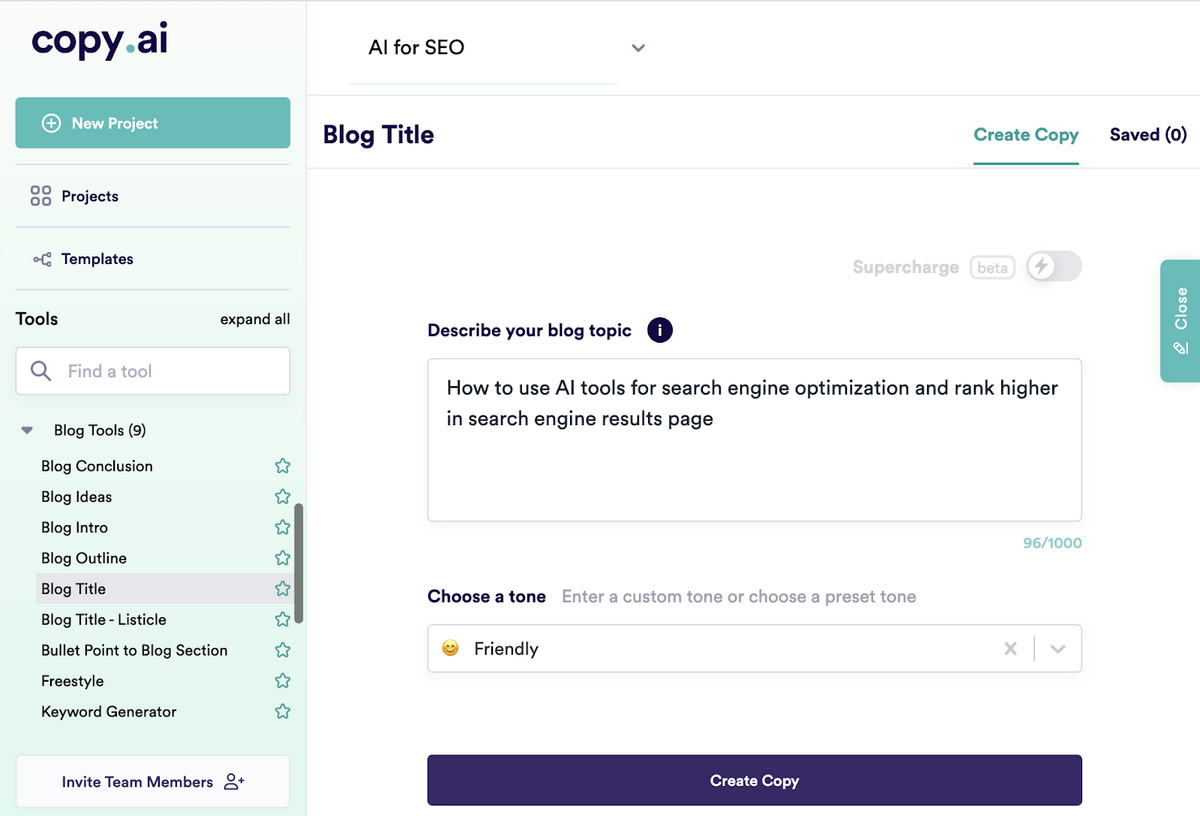
Task: Start a New Project
Action: (152, 122)
